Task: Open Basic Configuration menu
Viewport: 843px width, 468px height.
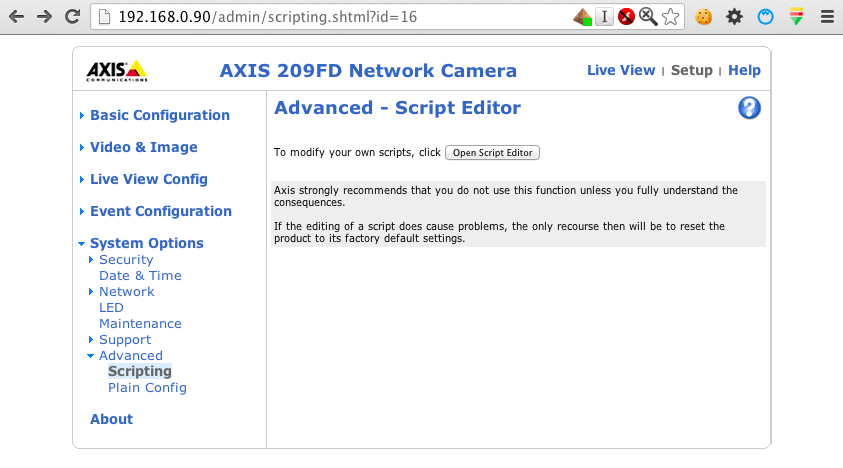Action: pos(160,115)
